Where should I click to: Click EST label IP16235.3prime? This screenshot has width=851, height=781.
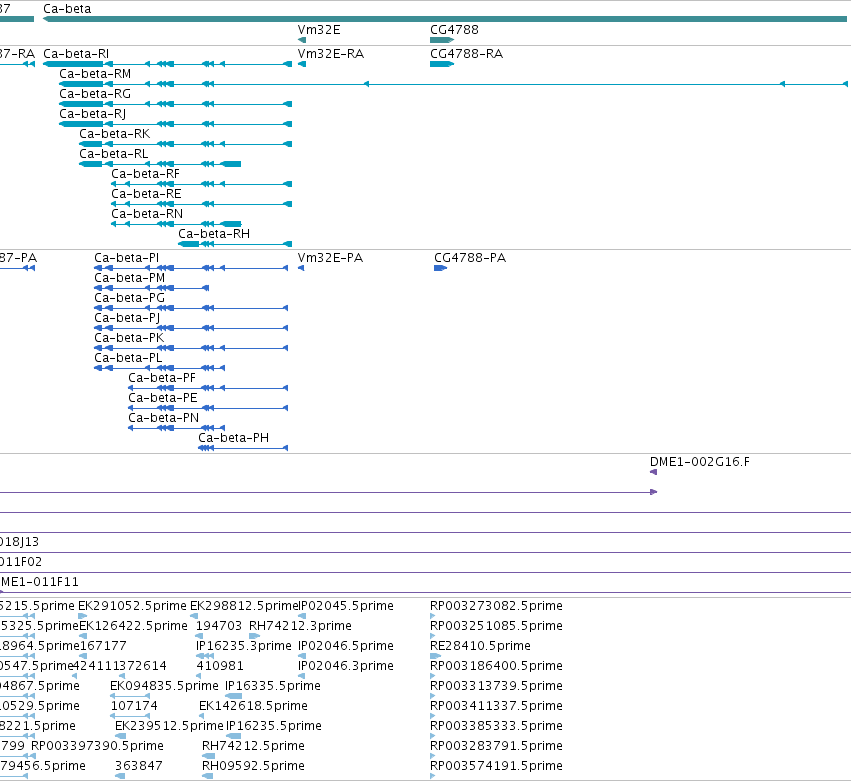click(x=244, y=646)
